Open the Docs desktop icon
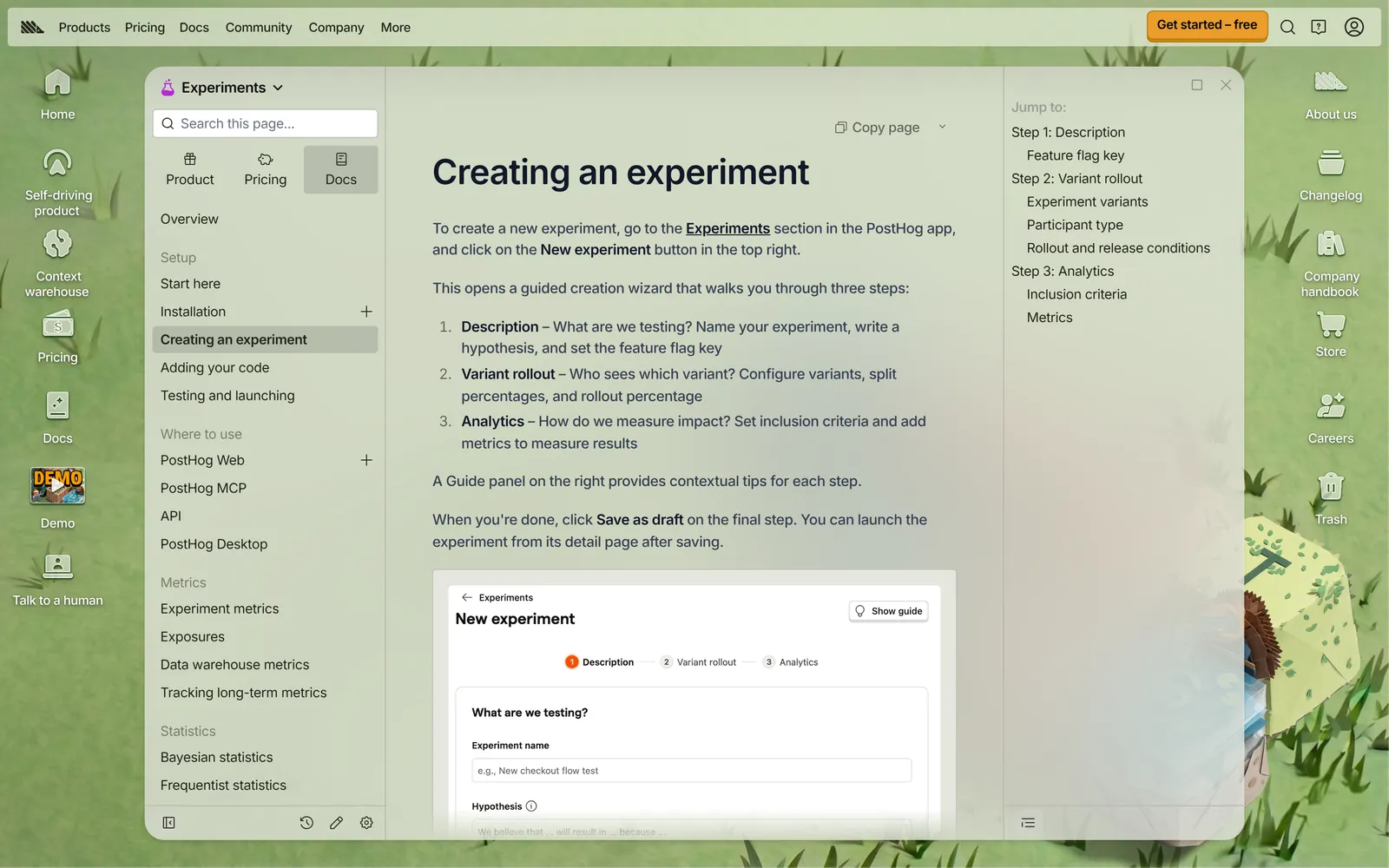Screen dimensions: 1389x868 pos(57,418)
